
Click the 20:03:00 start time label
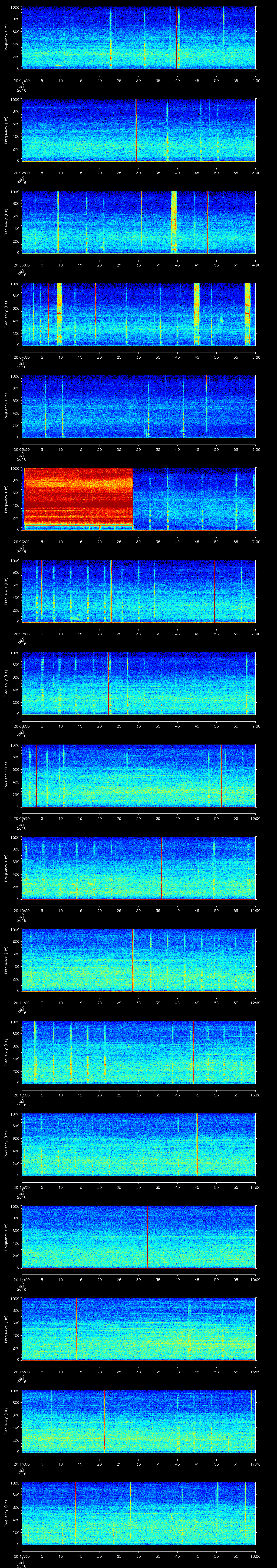coord(21,265)
